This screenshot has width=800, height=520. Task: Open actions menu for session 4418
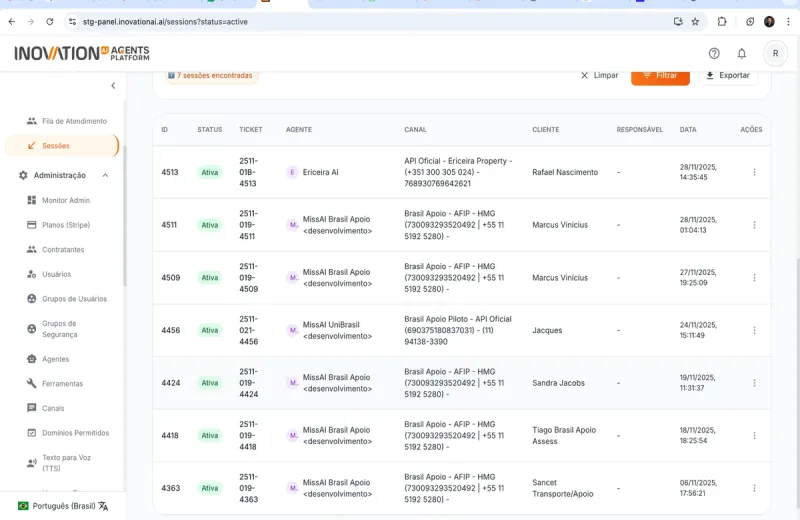coord(754,435)
